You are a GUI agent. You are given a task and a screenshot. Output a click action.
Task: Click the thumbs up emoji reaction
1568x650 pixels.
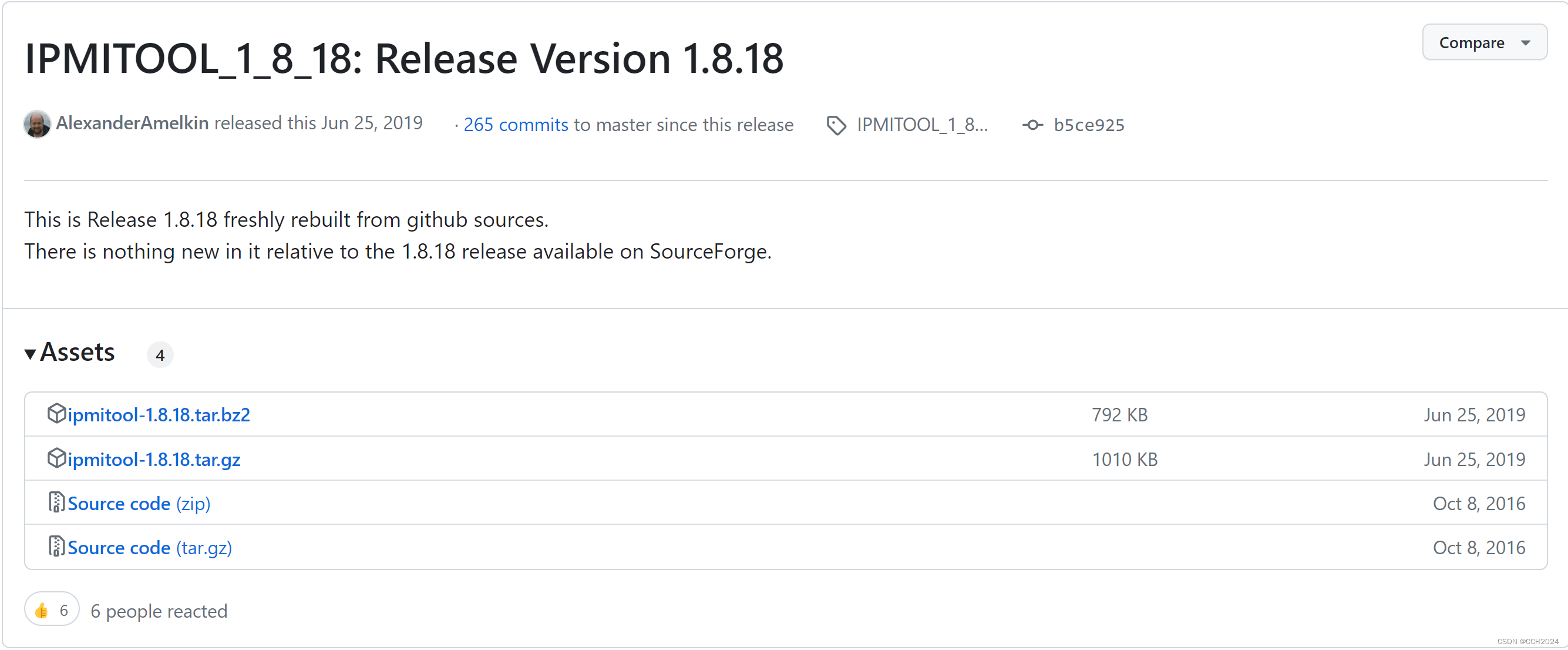click(x=41, y=609)
